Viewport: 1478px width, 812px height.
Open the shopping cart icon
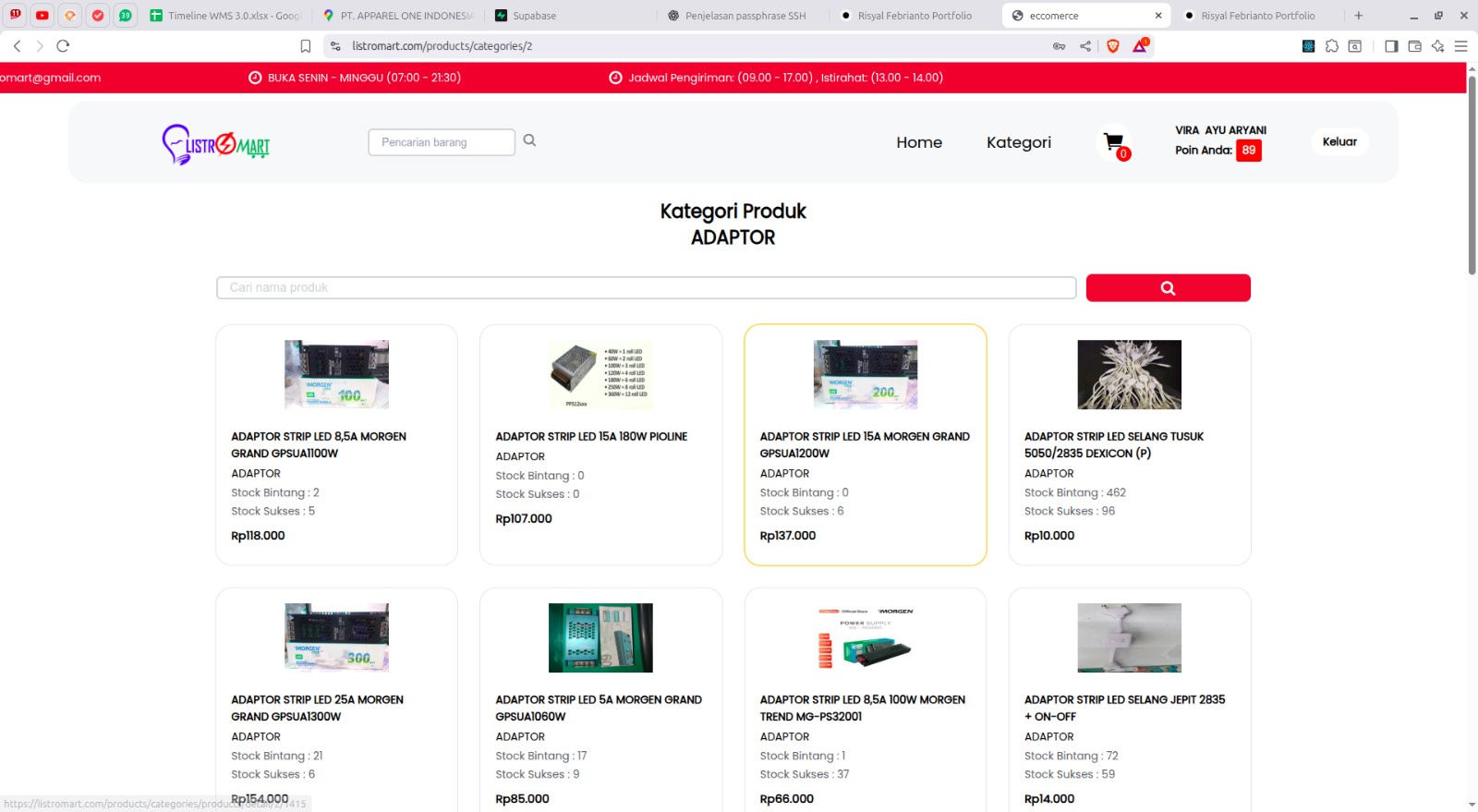[1113, 142]
